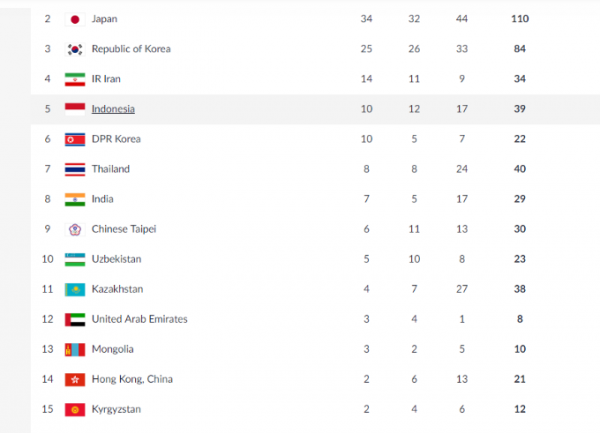This screenshot has height=433, width=600.
Task: Click the Republic of Korea flag icon
Action: [x=74, y=49]
